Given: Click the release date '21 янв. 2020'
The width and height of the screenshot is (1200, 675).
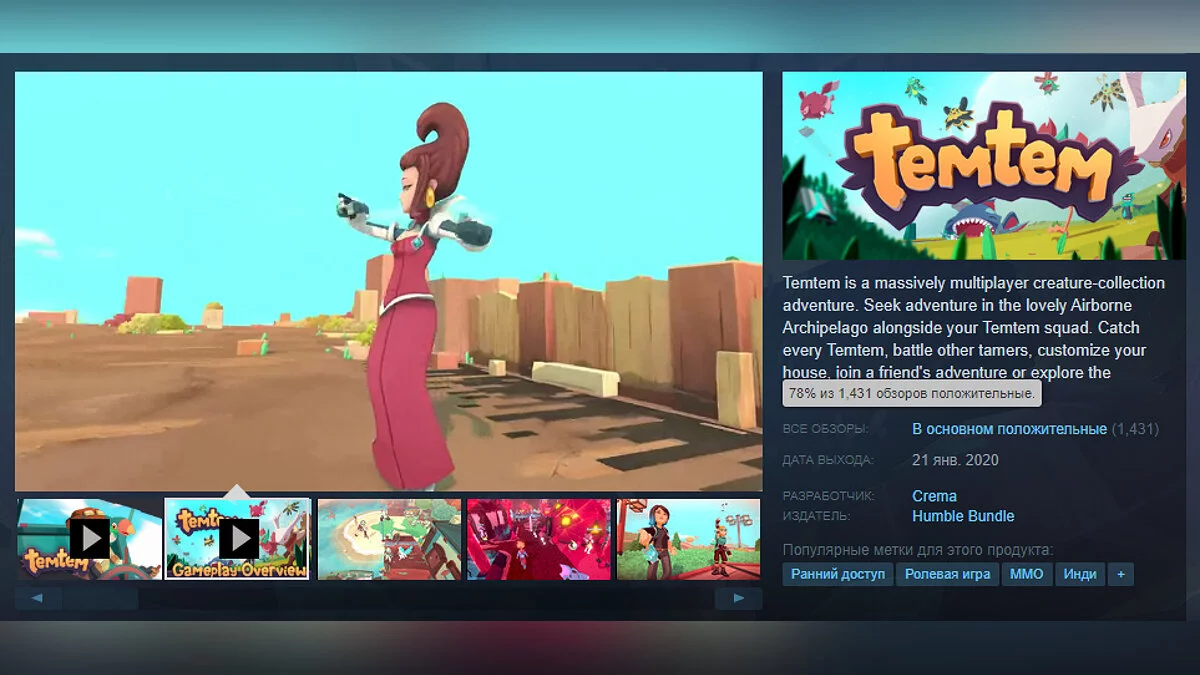Looking at the screenshot, I should tap(955, 460).
